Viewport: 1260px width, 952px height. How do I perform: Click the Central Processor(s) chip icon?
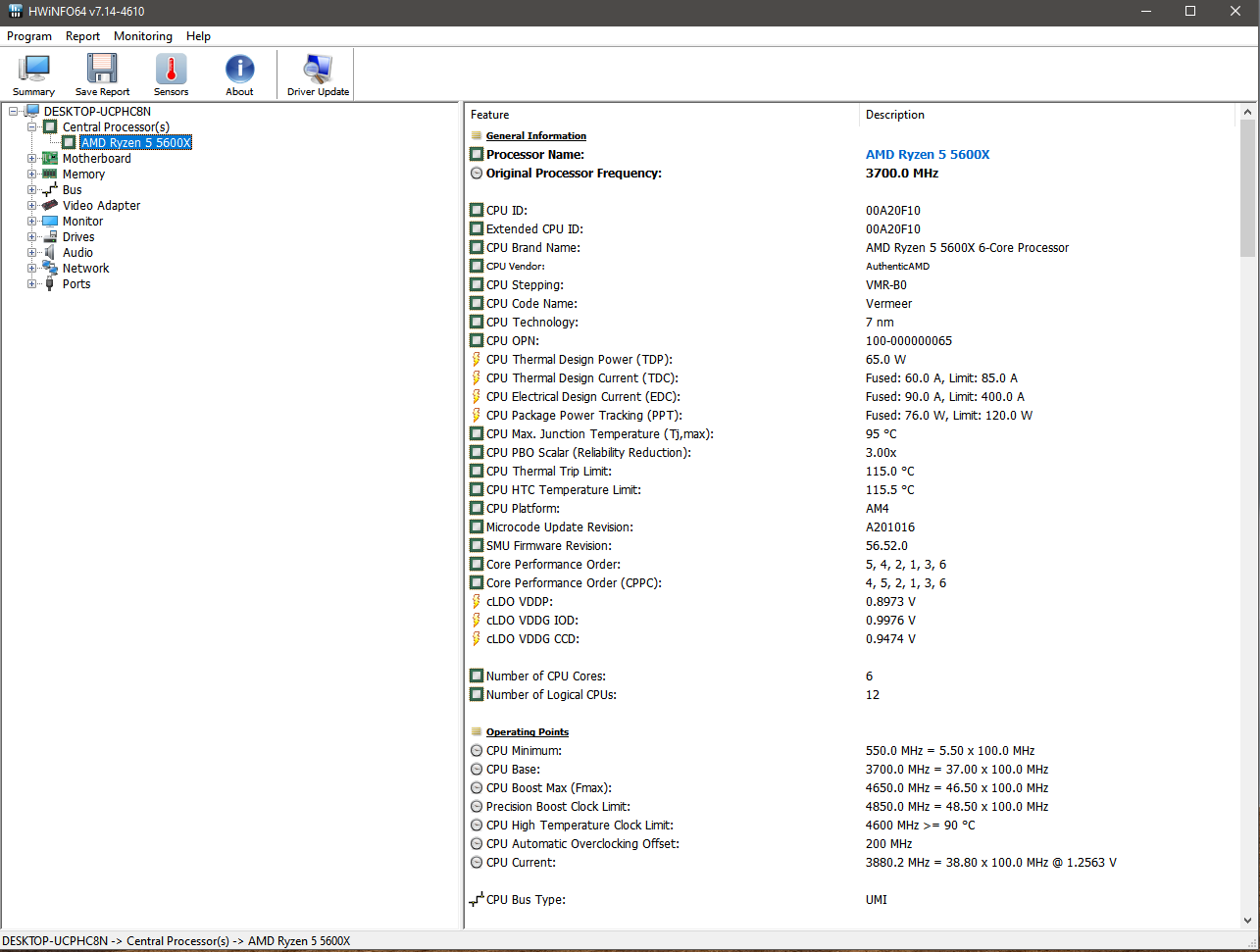pyautogui.click(x=50, y=127)
